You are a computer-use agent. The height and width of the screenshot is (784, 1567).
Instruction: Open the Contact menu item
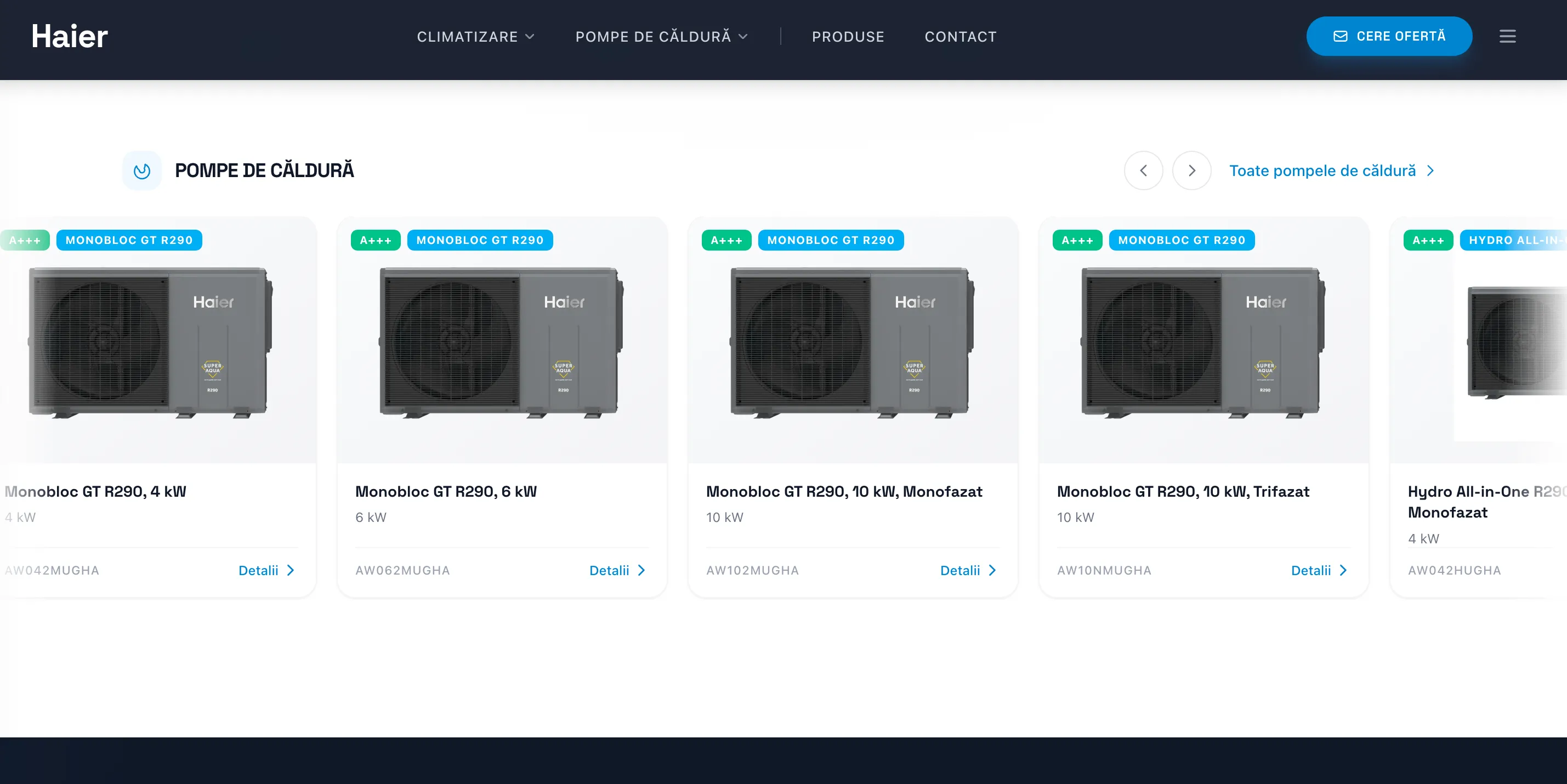click(x=961, y=37)
